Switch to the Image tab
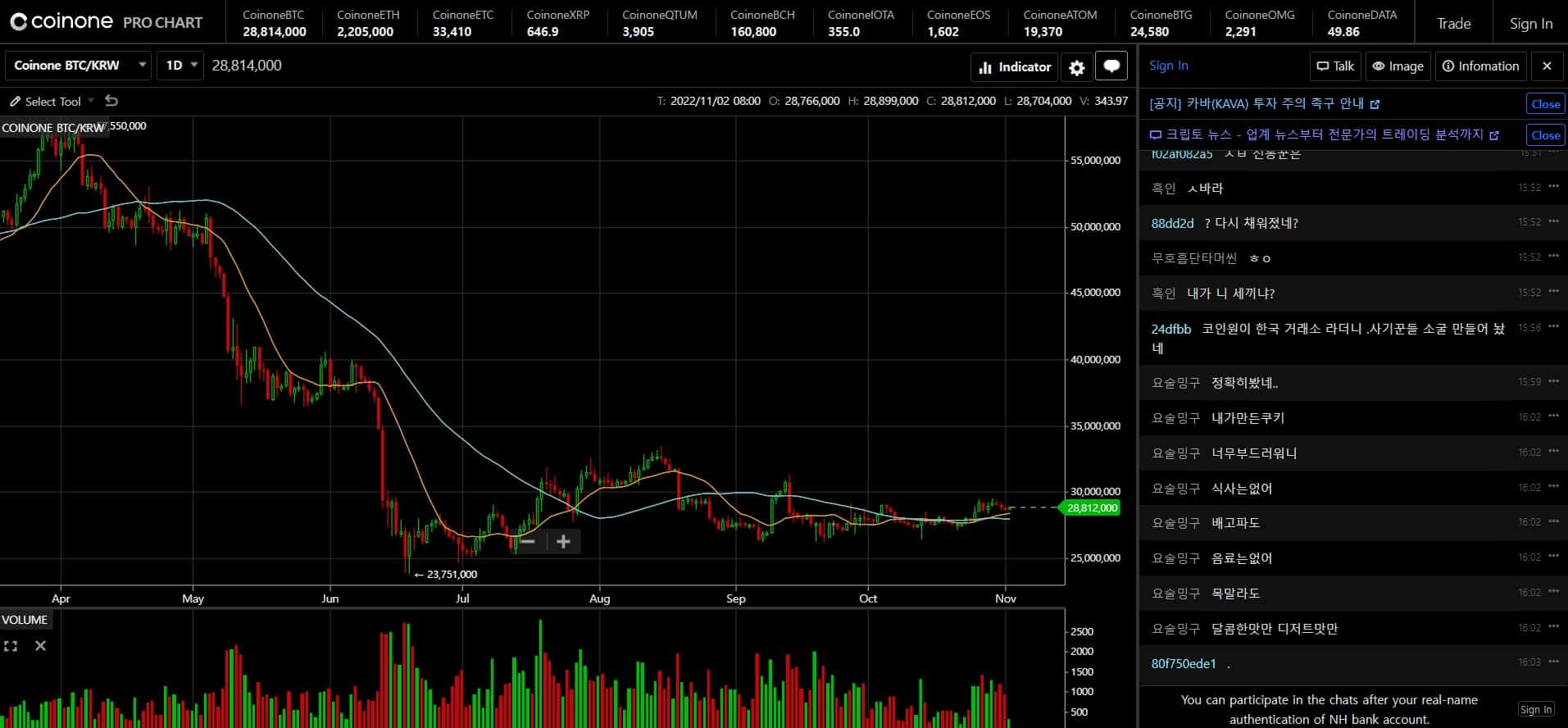 [1398, 66]
